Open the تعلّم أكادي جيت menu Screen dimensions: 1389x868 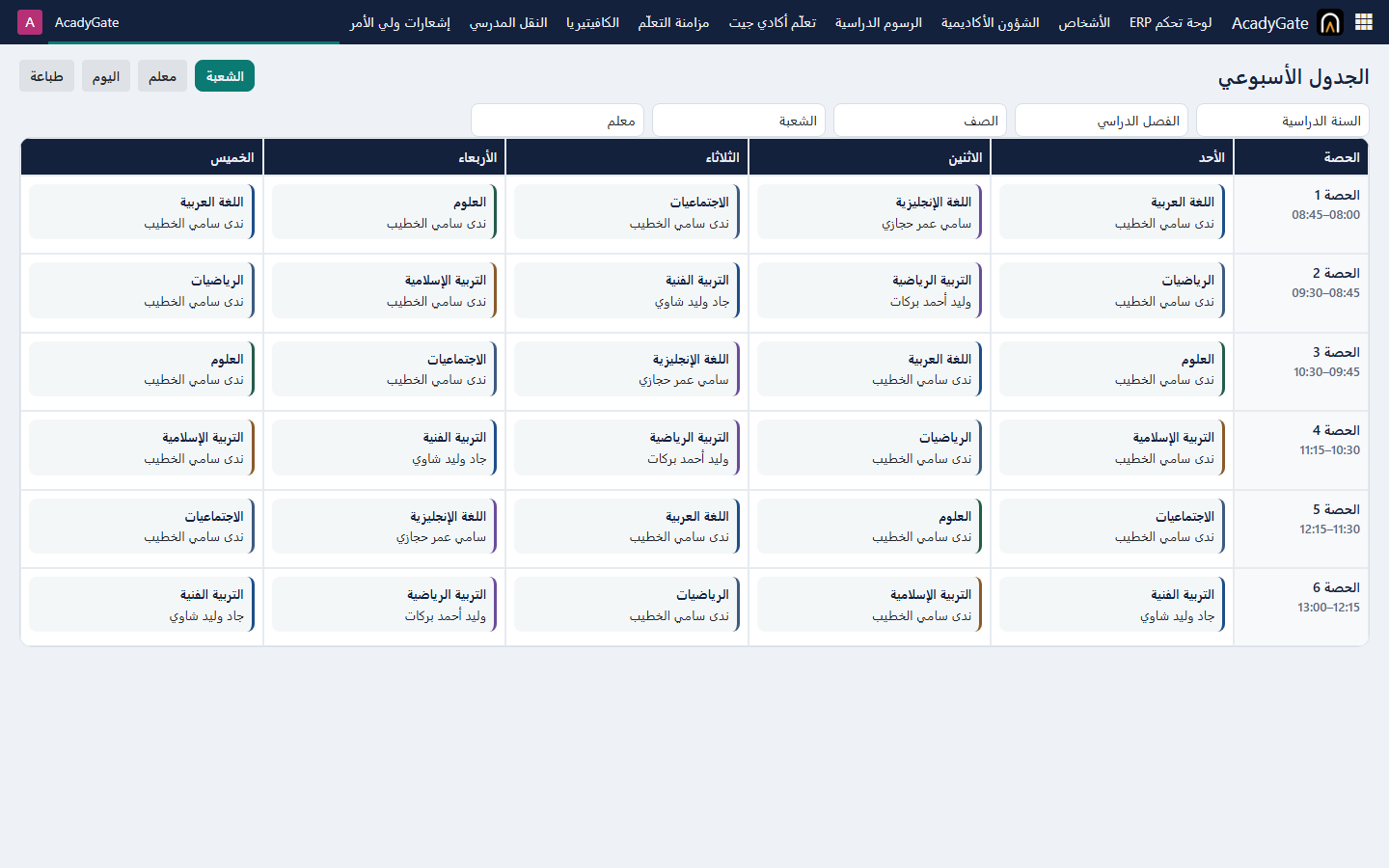coord(772,22)
